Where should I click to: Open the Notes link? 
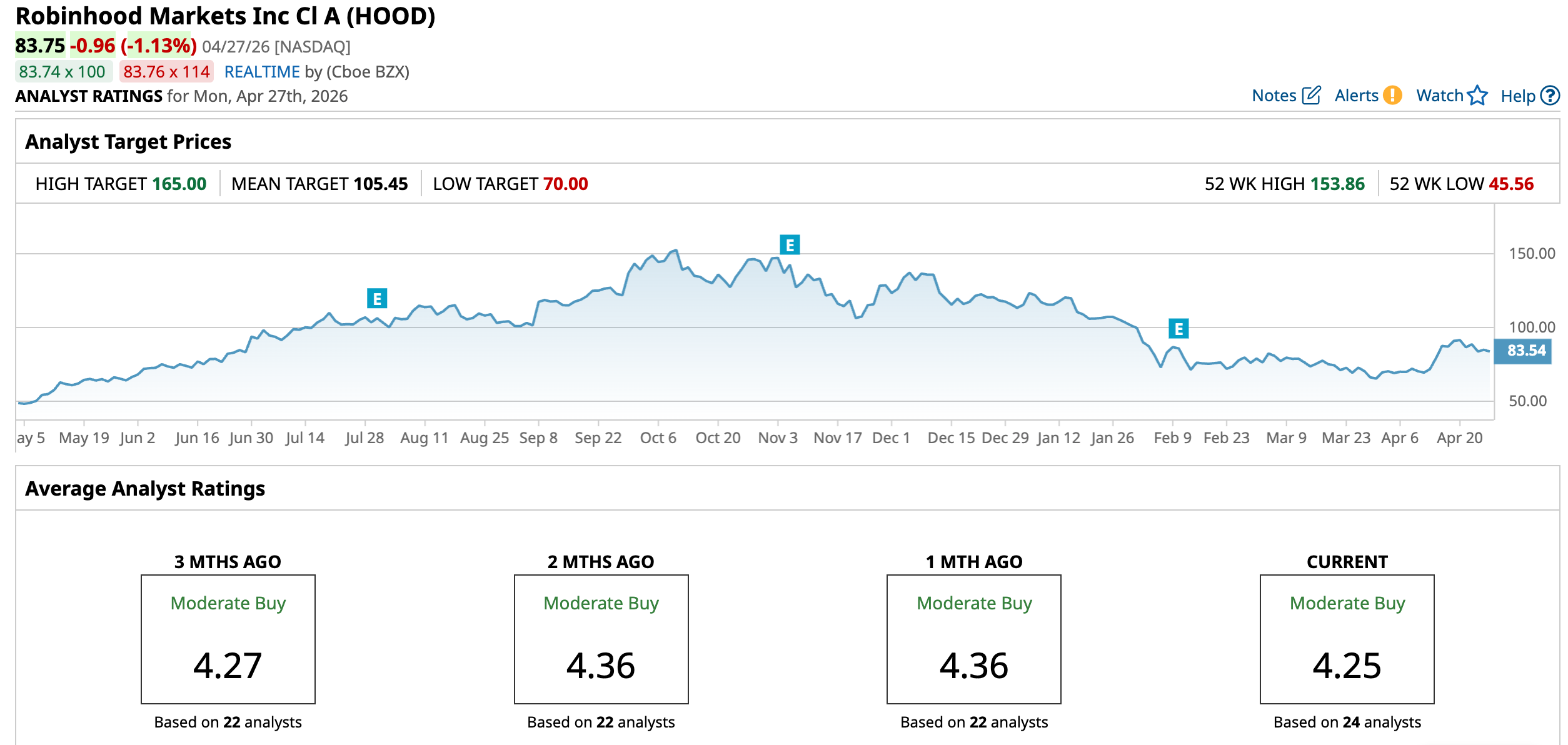[x=1274, y=96]
